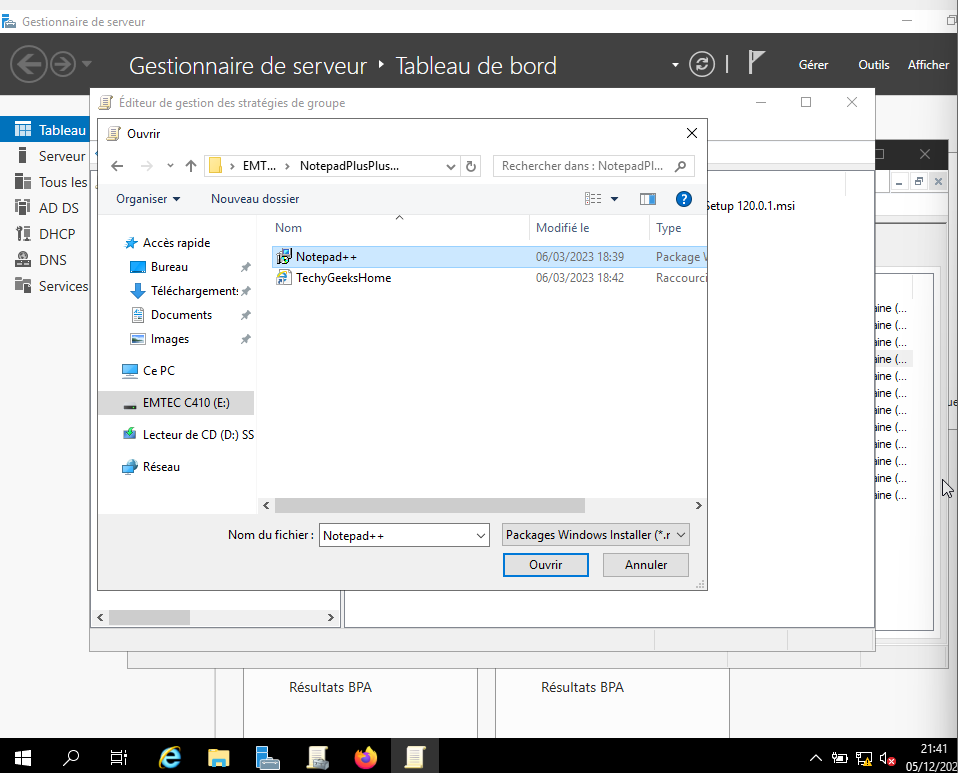The image size is (958, 773).
Task: Click the blue help question mark icon
Action: click(x=684, y=199)
